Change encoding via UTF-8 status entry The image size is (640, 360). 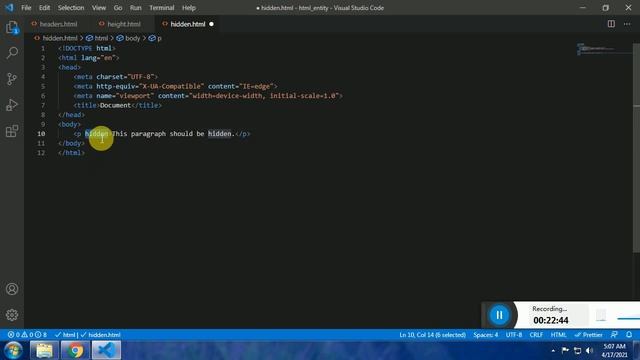tap(514, 335)
